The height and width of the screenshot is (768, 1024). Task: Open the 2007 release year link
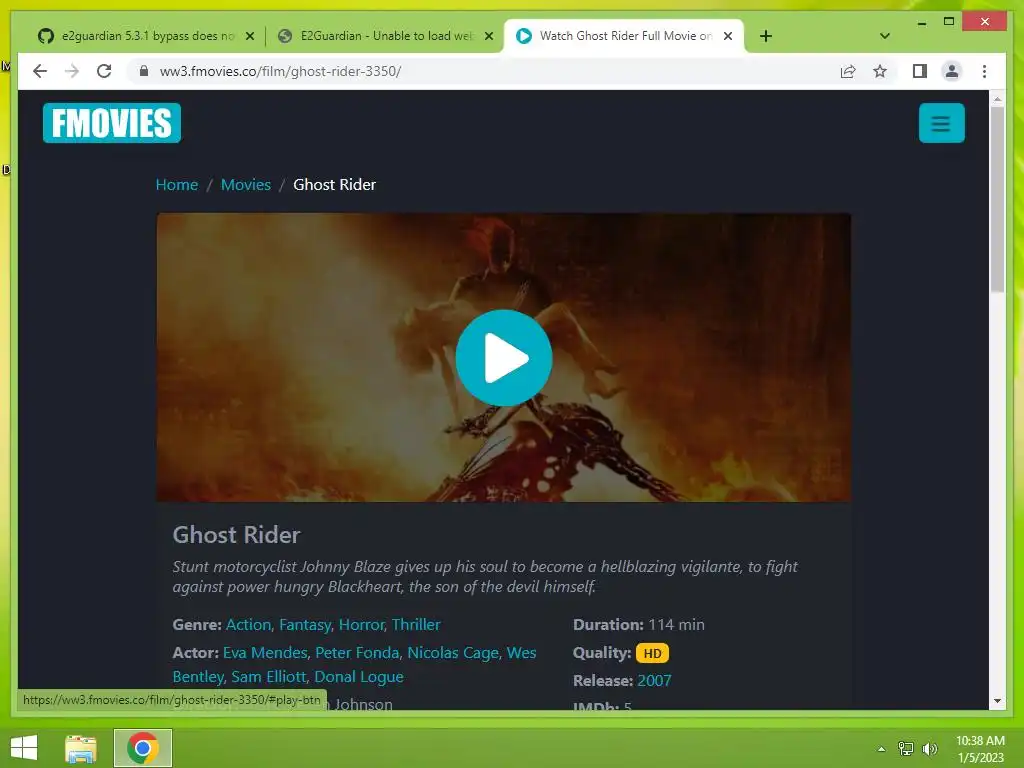click(x=654, y=681)
